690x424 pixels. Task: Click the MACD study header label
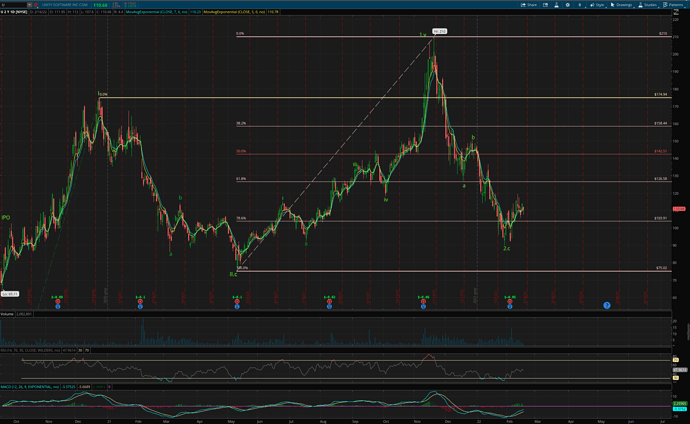[x=29, y=387]
